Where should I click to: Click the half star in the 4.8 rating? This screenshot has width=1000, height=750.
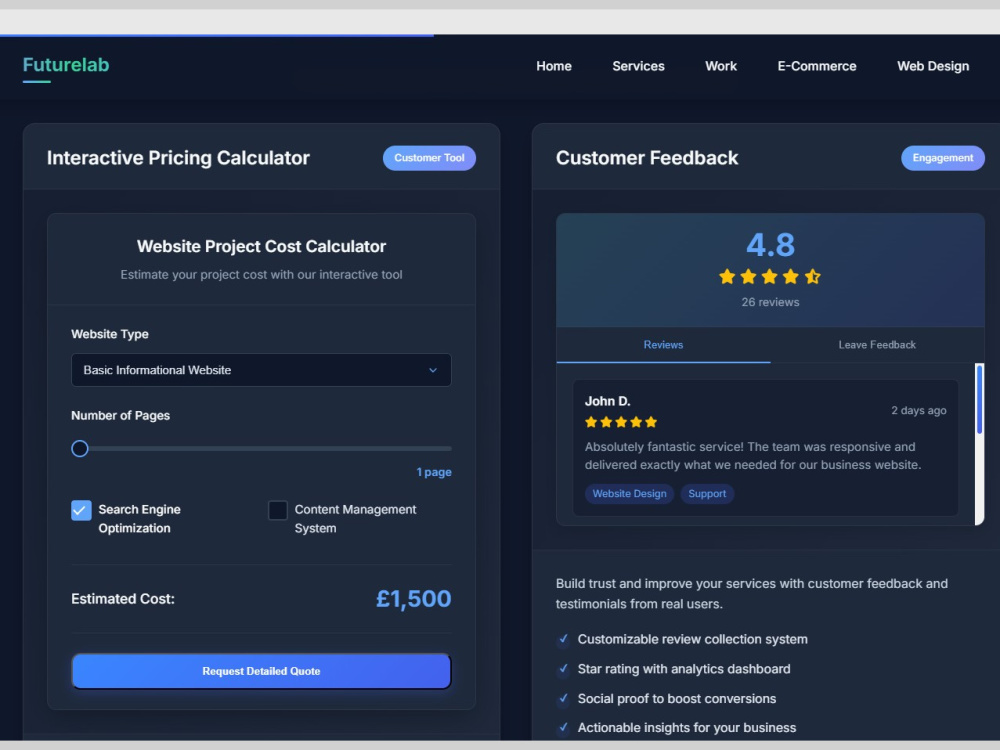point(812,276)
